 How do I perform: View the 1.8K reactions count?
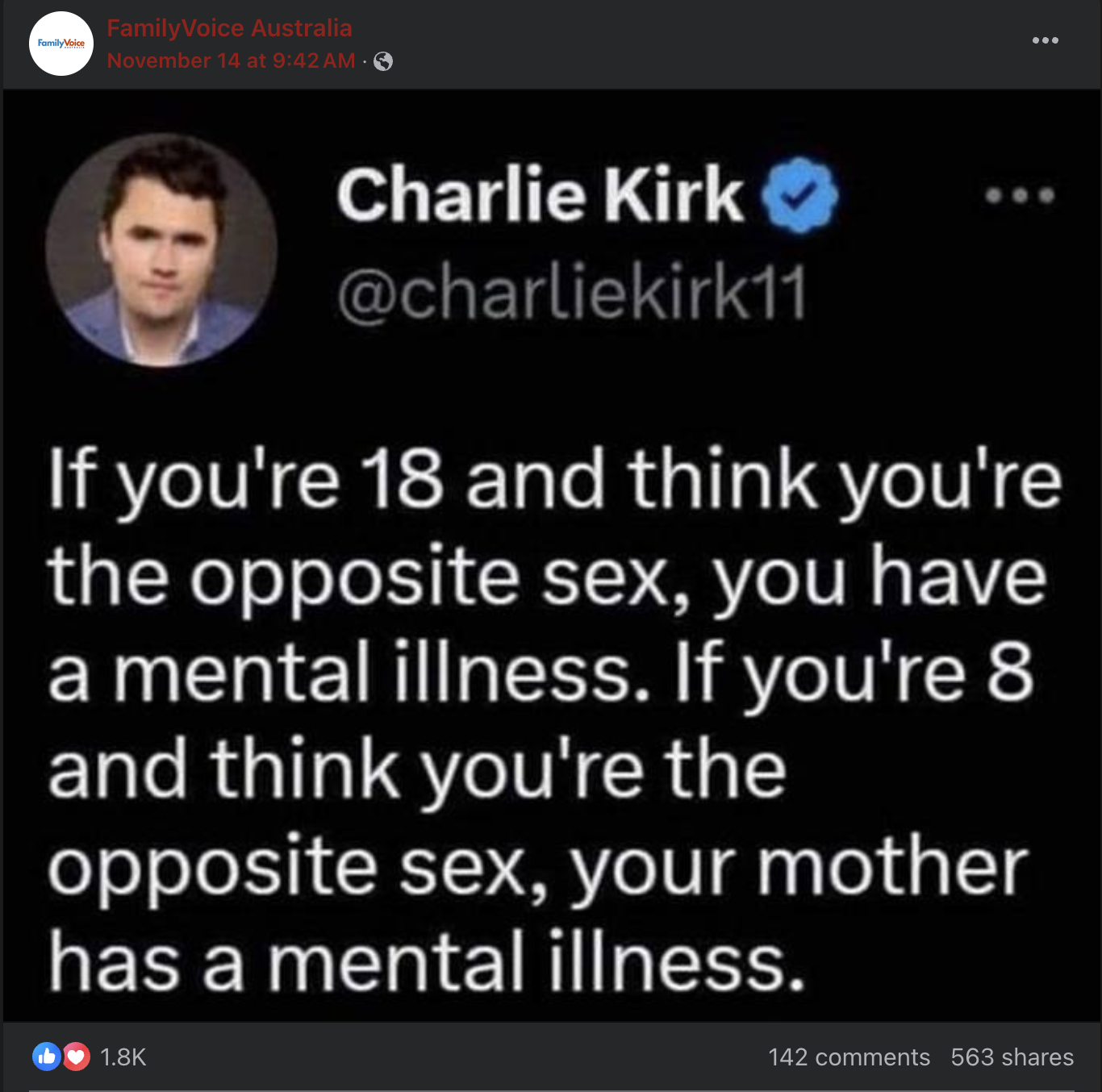(x=123, y=1057)
